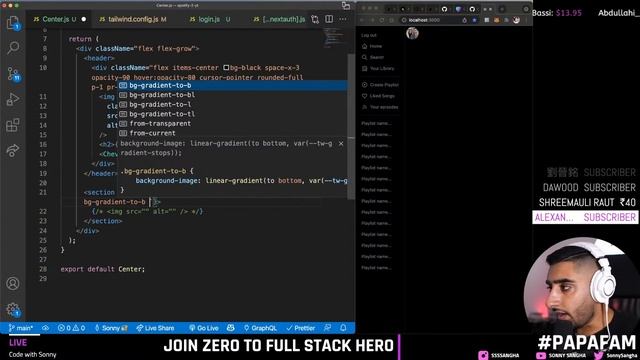Click Go Live in the status bar

point(204,328)
